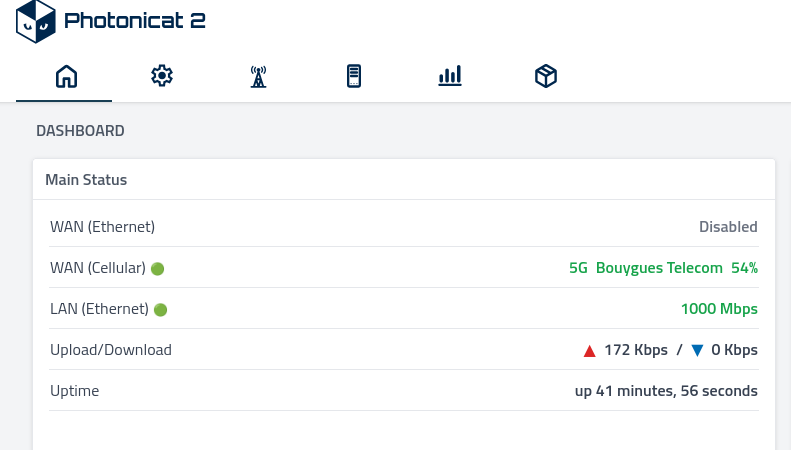Screen dimensions: 791x450
Task: Click the red upload arrow indicator
Action: pyautogui.click(x=589, y=351)
